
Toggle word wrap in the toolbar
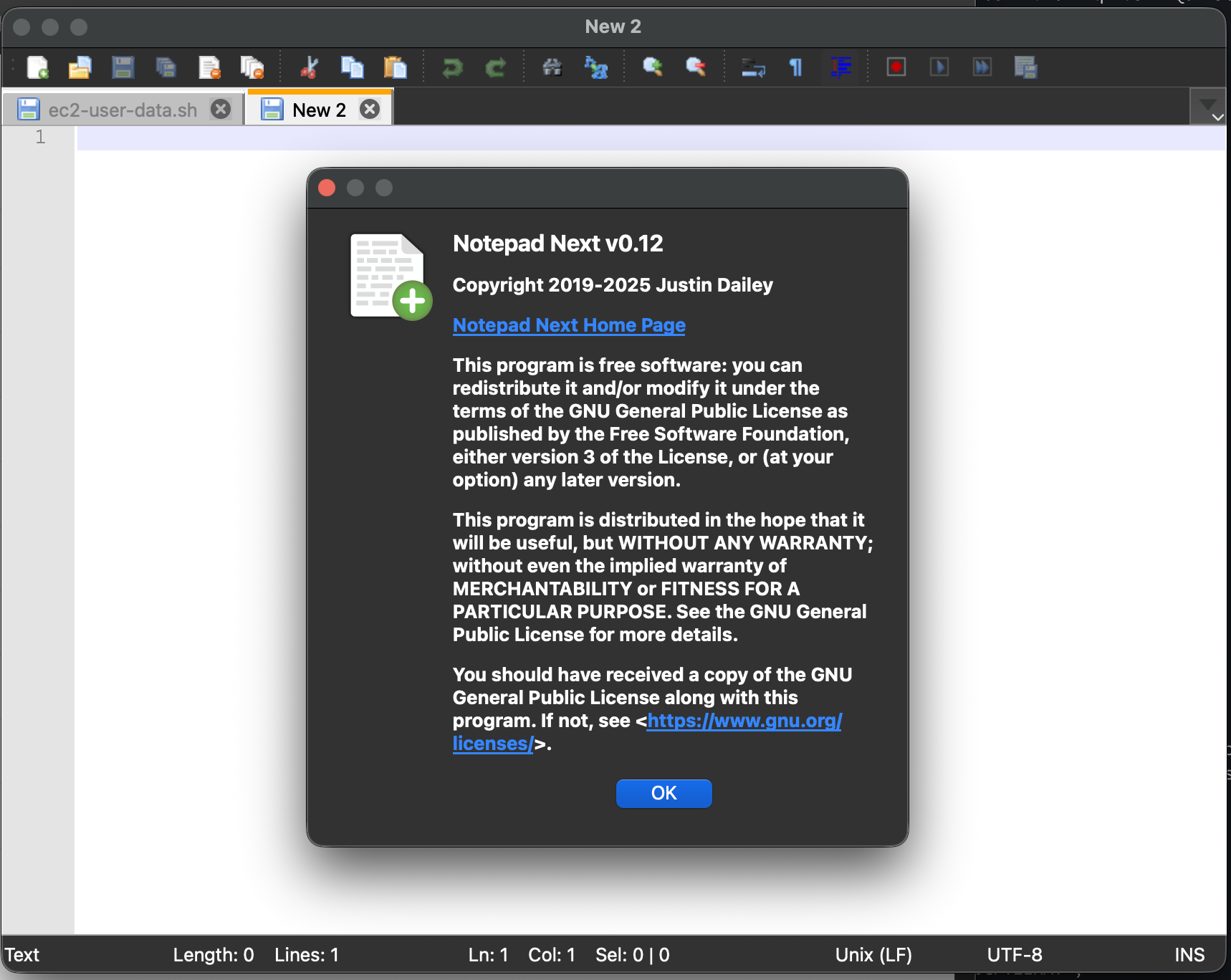(753, 67)
